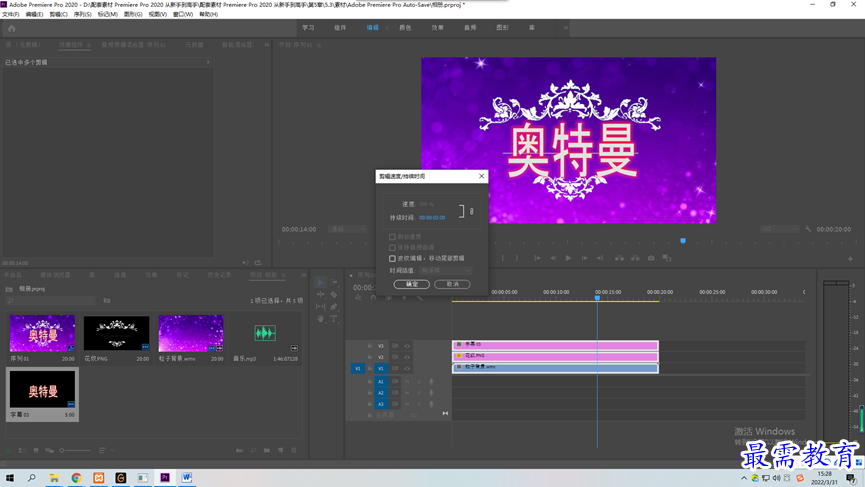This screenshot has width=865, height=487.
Task: Close the 剪辑速度/持续时间 dialog
Action: click(x=482, y=176)
